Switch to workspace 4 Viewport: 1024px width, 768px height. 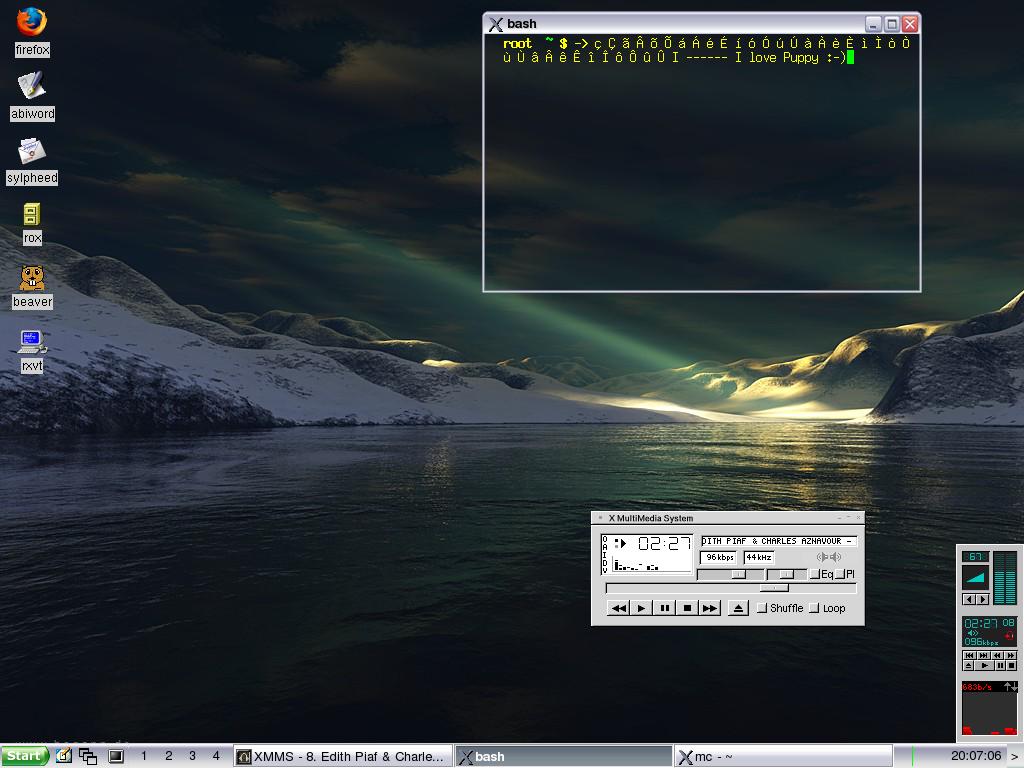216,756
